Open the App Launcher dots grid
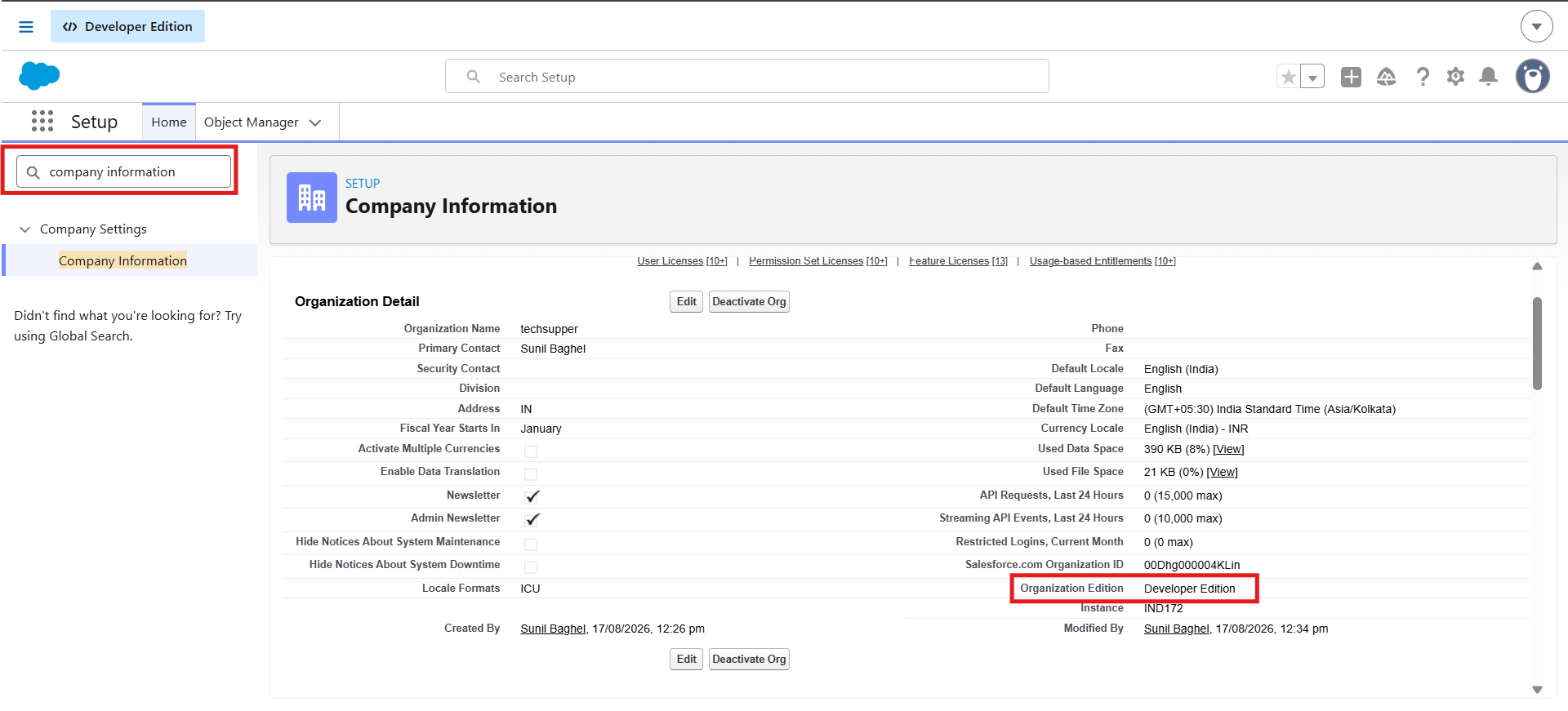This screenshot has height=711, width=1568. (42, 122)
